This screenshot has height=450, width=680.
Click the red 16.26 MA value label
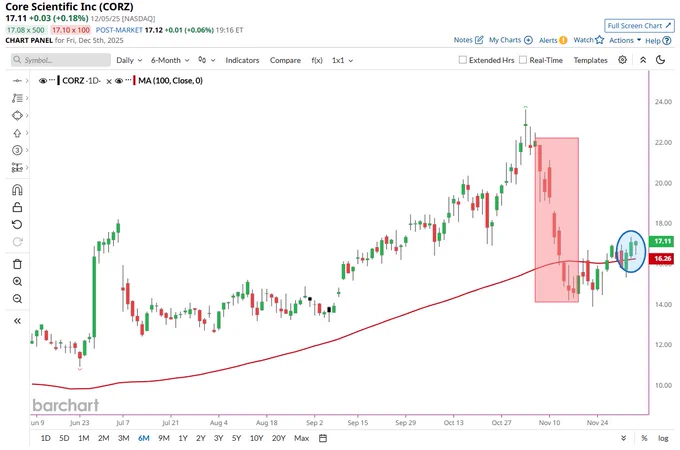(662, 258)
